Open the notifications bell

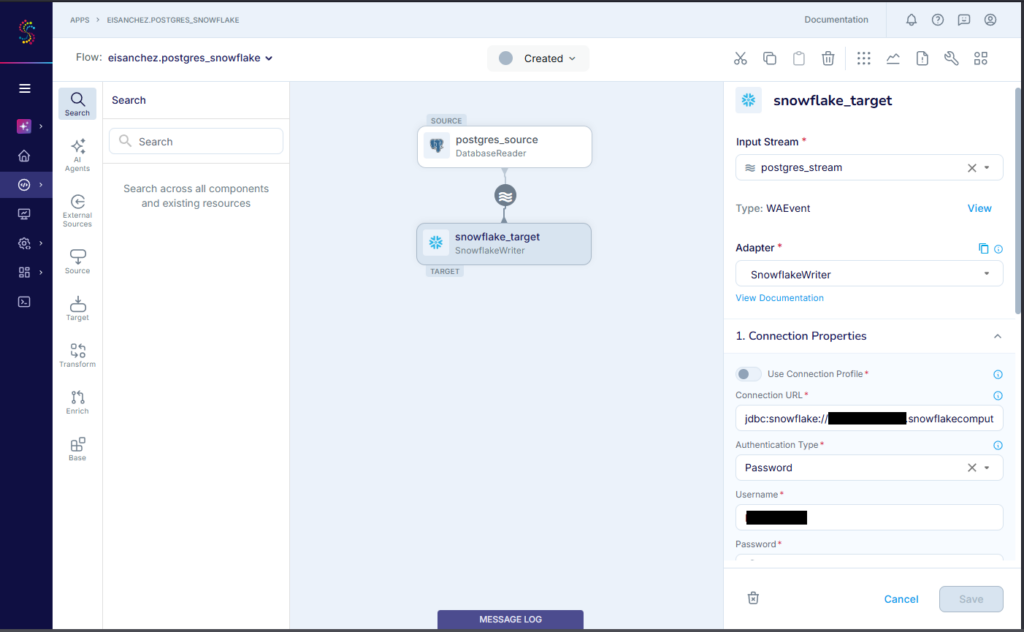pos(911,20)
